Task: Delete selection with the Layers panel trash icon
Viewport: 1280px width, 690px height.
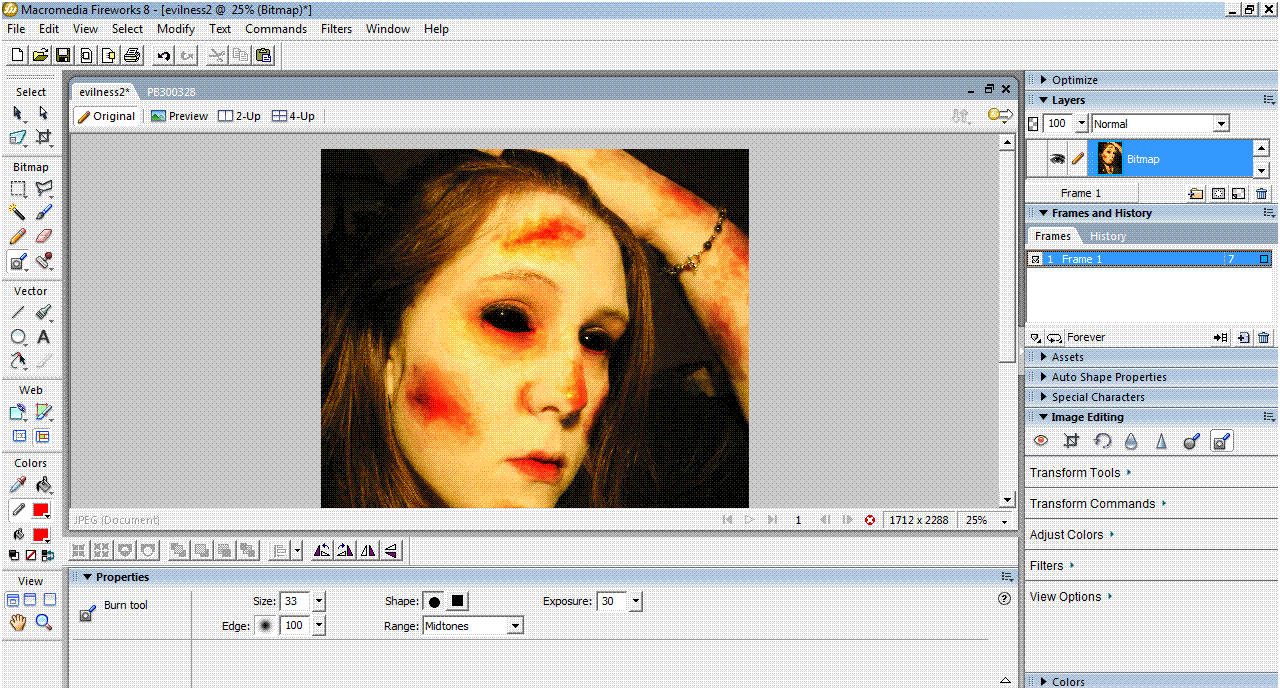Action: (x=1262, y=194)
